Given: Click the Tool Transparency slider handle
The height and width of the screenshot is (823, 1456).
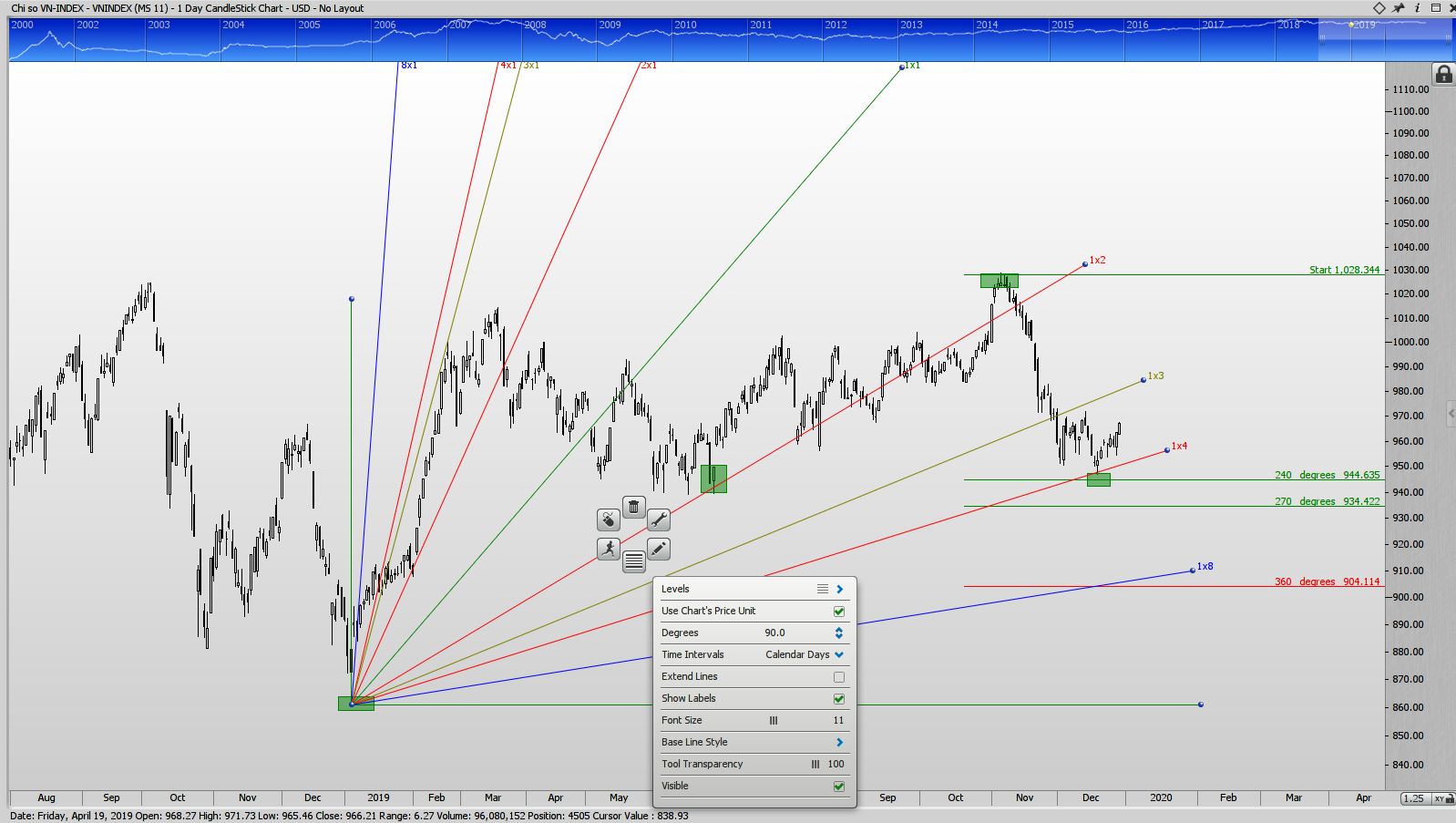Looking at the screenshot, I should tap(815, 765).
